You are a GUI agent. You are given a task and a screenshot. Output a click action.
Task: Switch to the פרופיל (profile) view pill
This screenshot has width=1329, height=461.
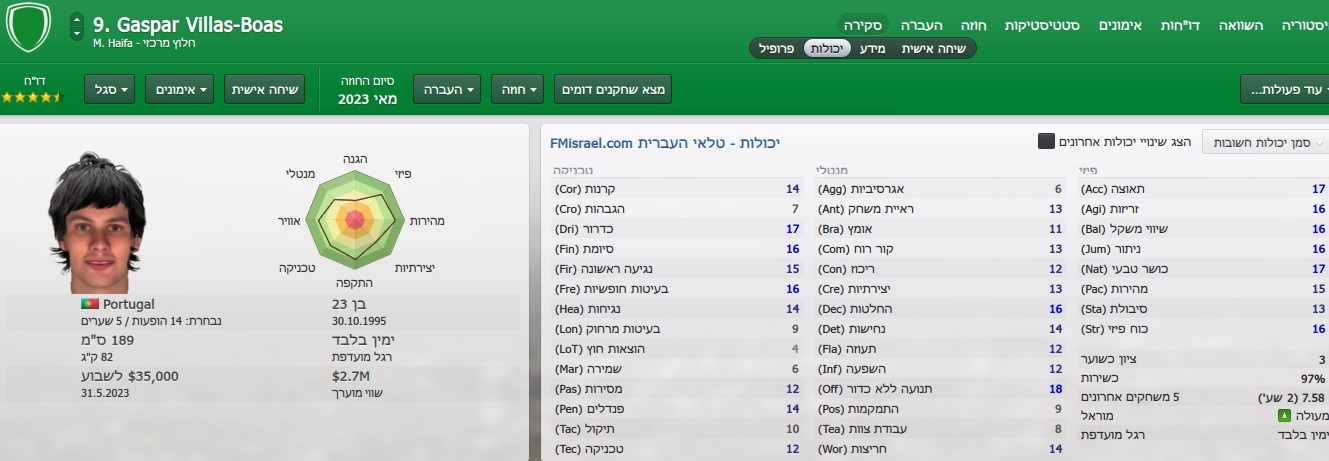(777, 48)
